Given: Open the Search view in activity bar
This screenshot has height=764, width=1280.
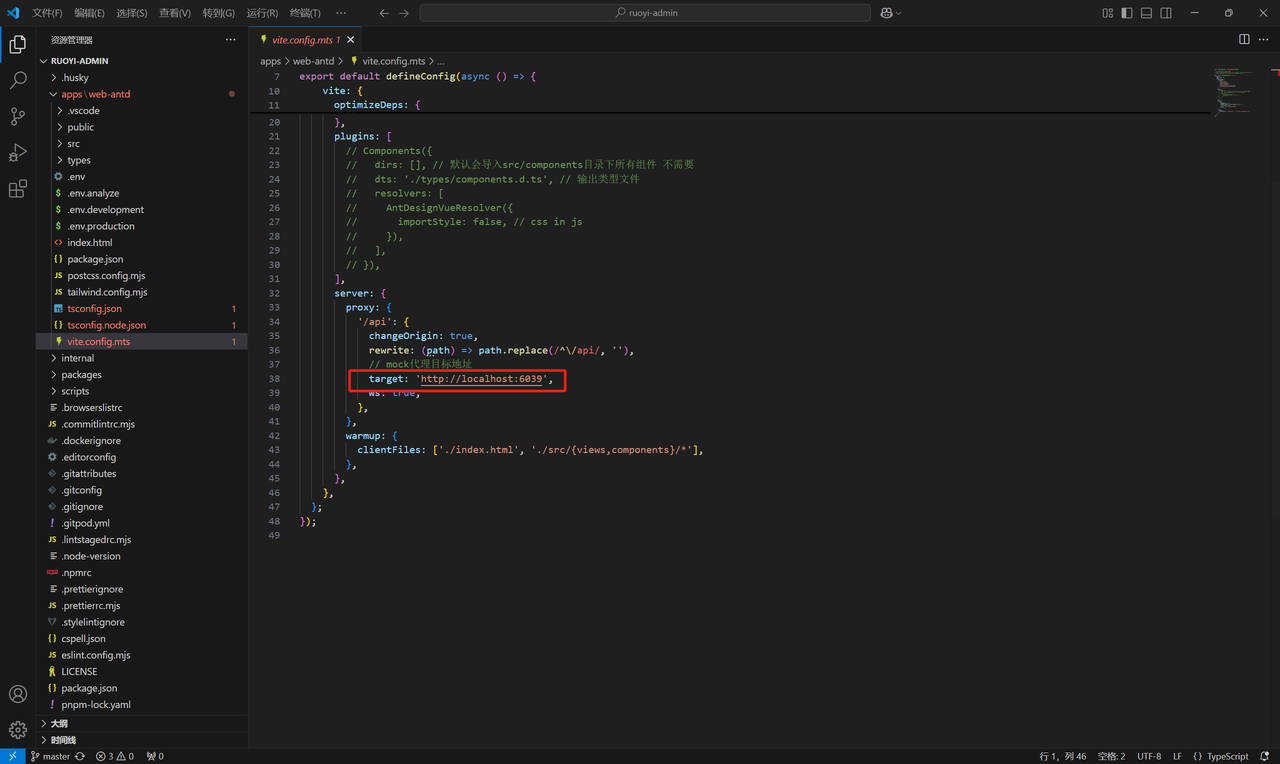Looking at the screenshot, I should pos(18,81).
